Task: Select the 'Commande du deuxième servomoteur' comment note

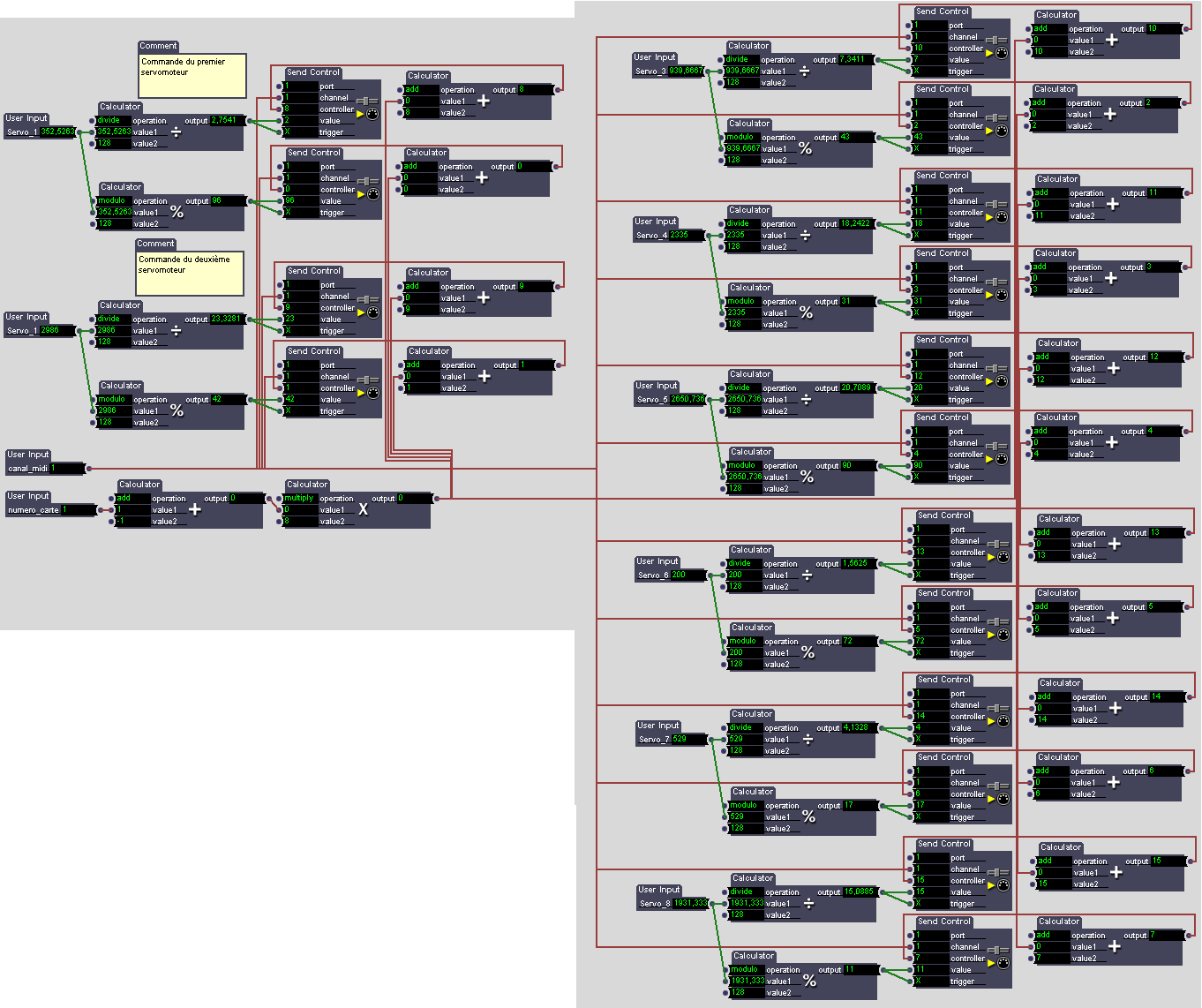Action: click(x=190, y=273)
